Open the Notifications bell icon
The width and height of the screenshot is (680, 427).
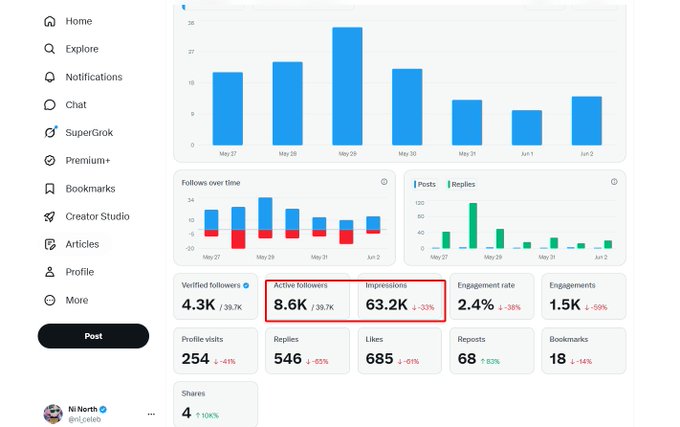pos(50,77)
